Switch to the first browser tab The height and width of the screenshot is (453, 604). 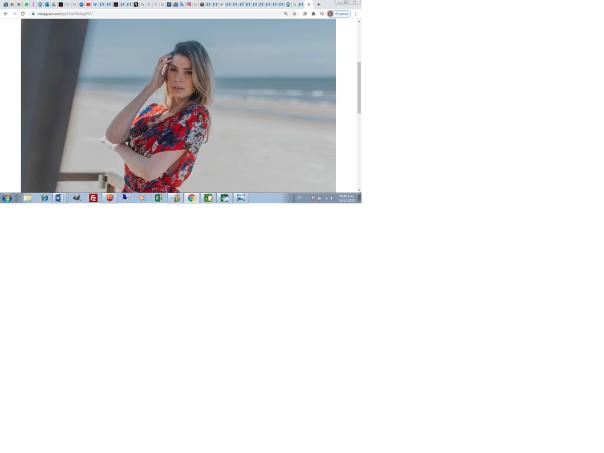click(x=5, y=4)
